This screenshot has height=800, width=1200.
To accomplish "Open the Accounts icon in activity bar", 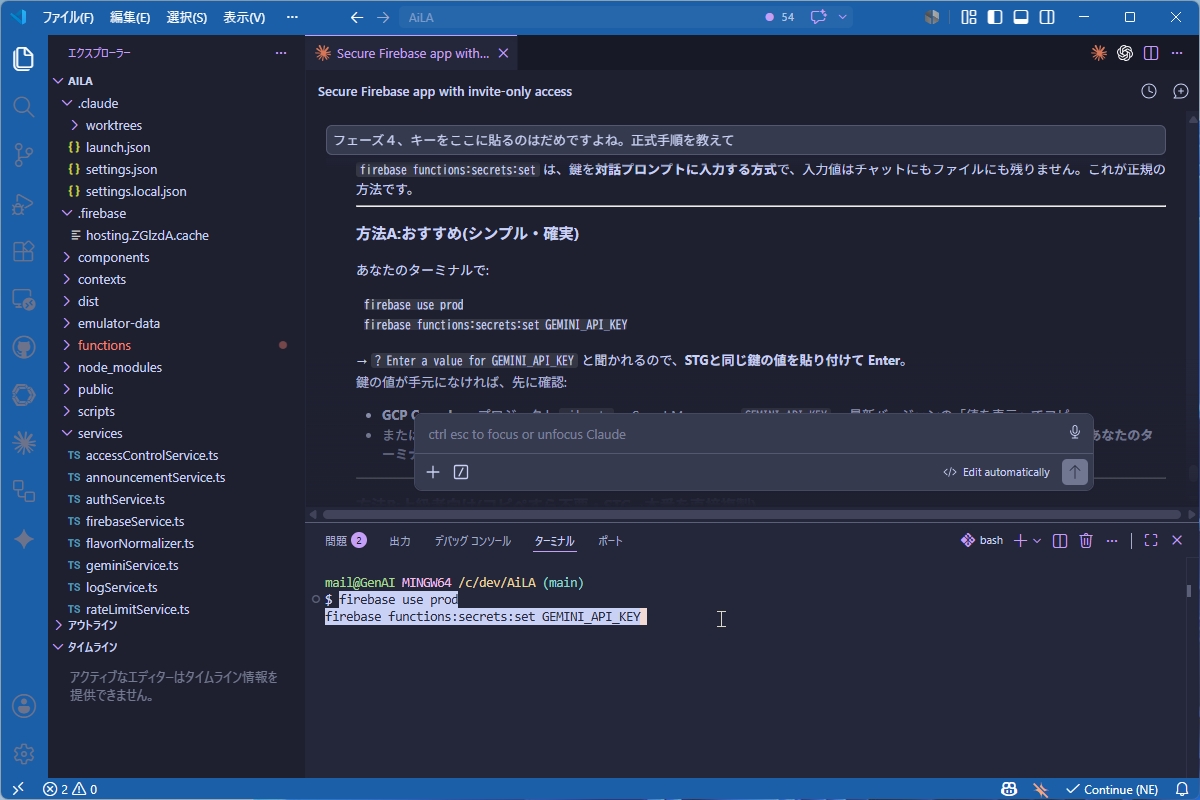I will 24,706.
